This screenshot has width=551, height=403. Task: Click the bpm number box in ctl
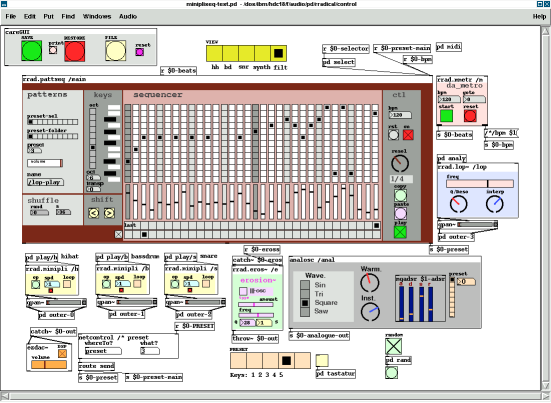[400, 115]
